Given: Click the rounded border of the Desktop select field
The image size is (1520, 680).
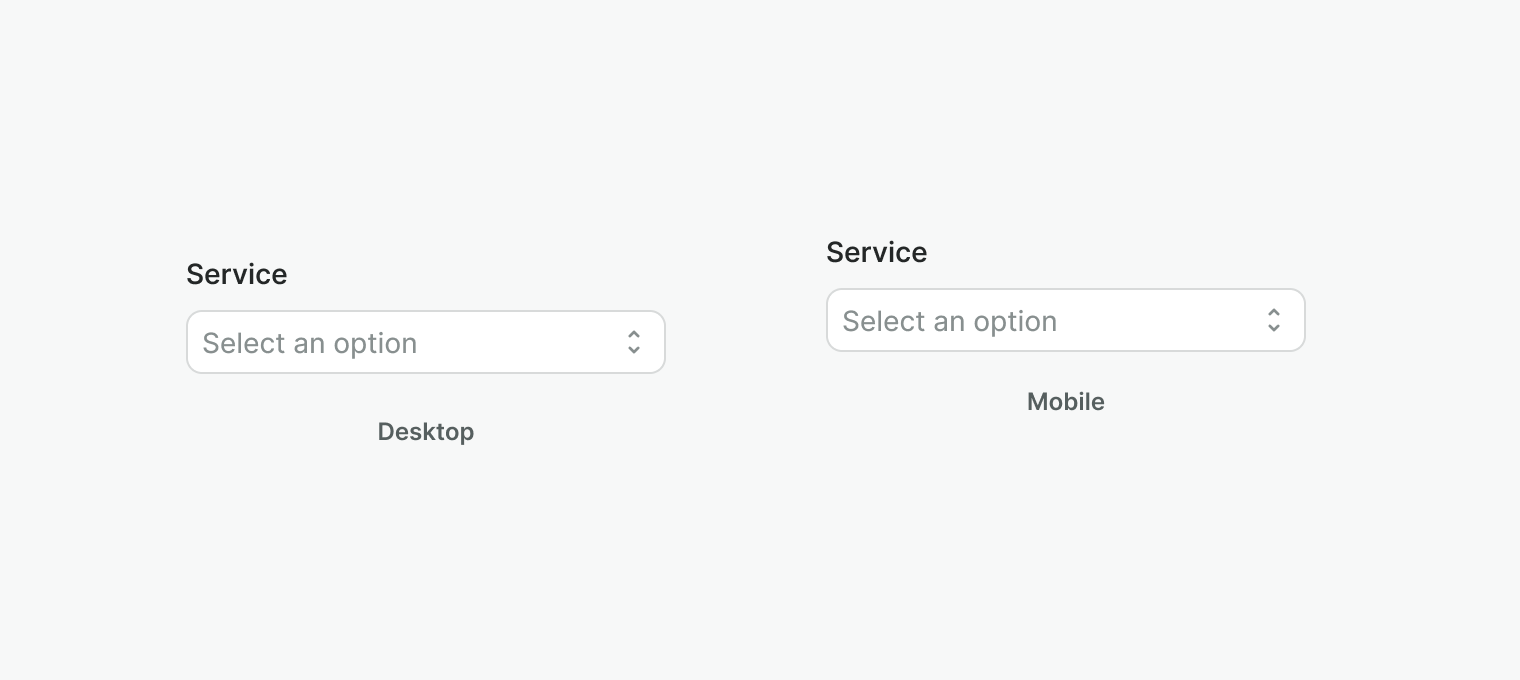Looking at the screenshot, I should 426,315.
